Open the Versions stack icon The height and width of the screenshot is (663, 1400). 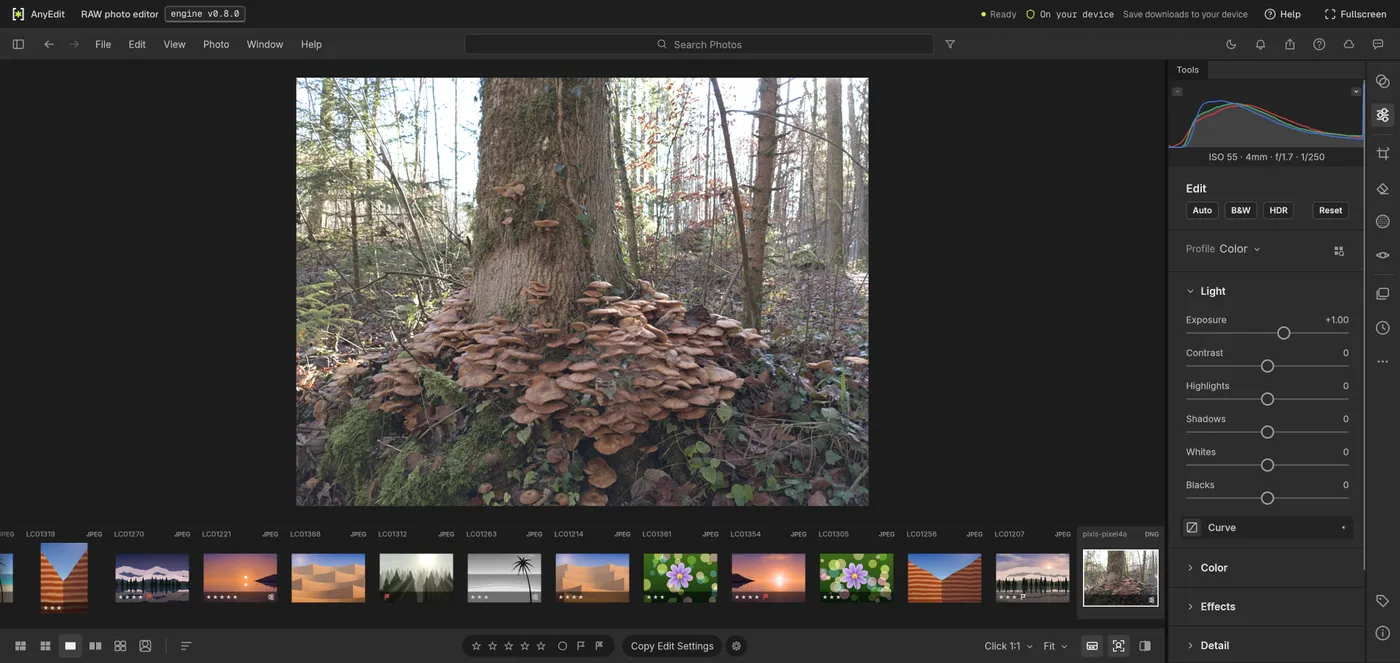coord(1382,294)
